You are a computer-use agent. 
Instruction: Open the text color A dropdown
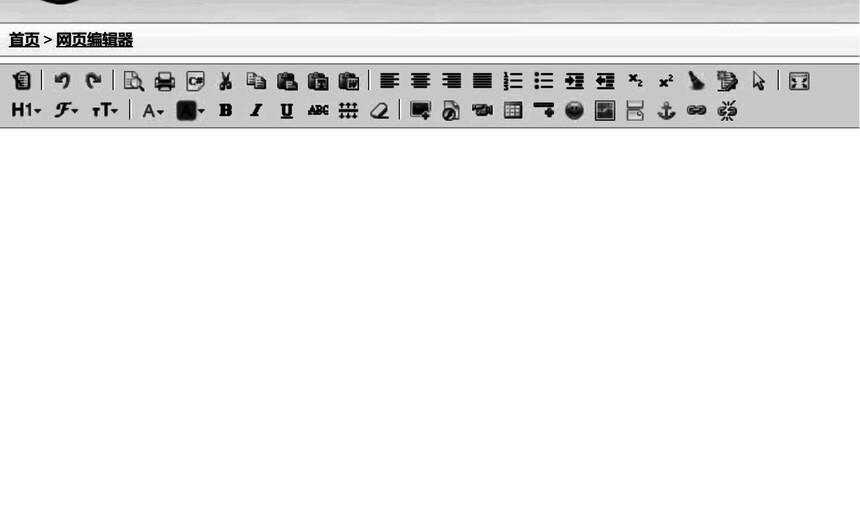tap(153, 111)
